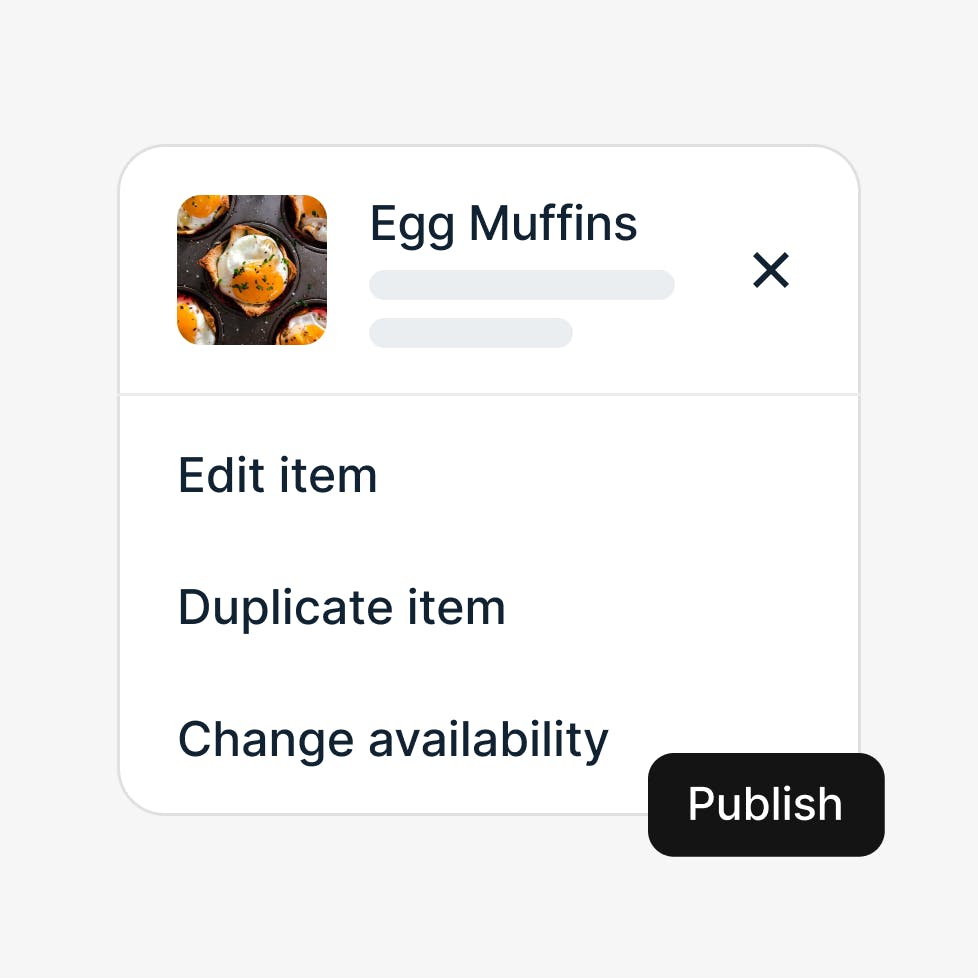This screenshot has width=978, height=978.
Task: Trigger Duplicate item to copy Egg Muffins
Action: (x=341, y=607)
